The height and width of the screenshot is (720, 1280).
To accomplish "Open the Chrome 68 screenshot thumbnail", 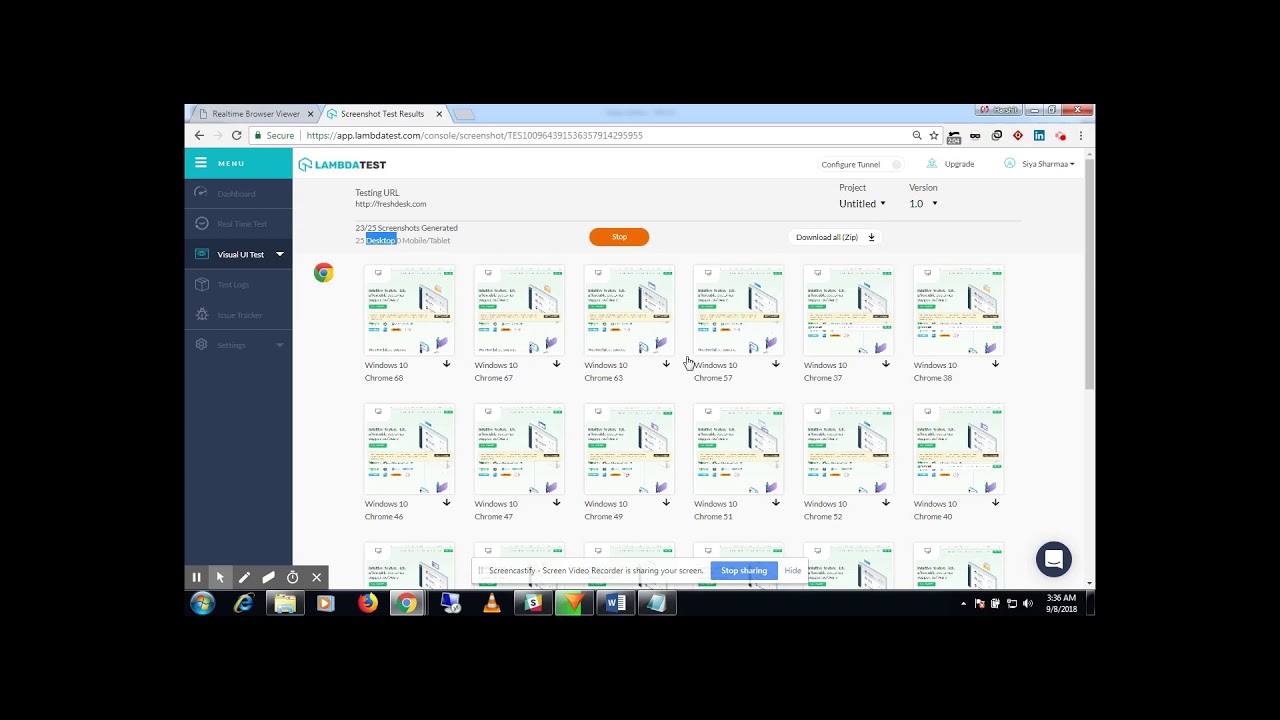I will coord(409,310).
